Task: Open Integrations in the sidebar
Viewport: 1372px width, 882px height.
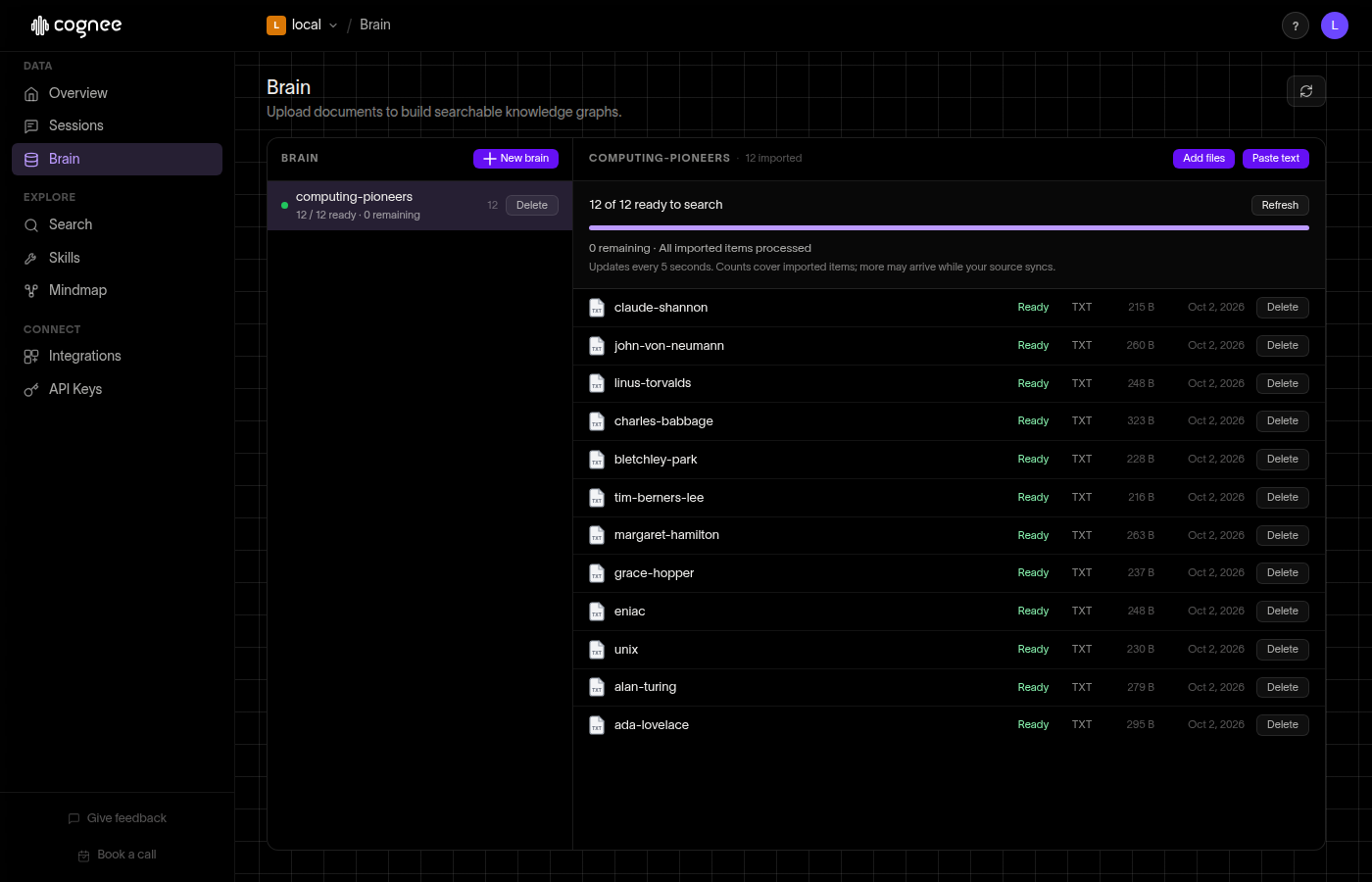Action: [117, 357]
